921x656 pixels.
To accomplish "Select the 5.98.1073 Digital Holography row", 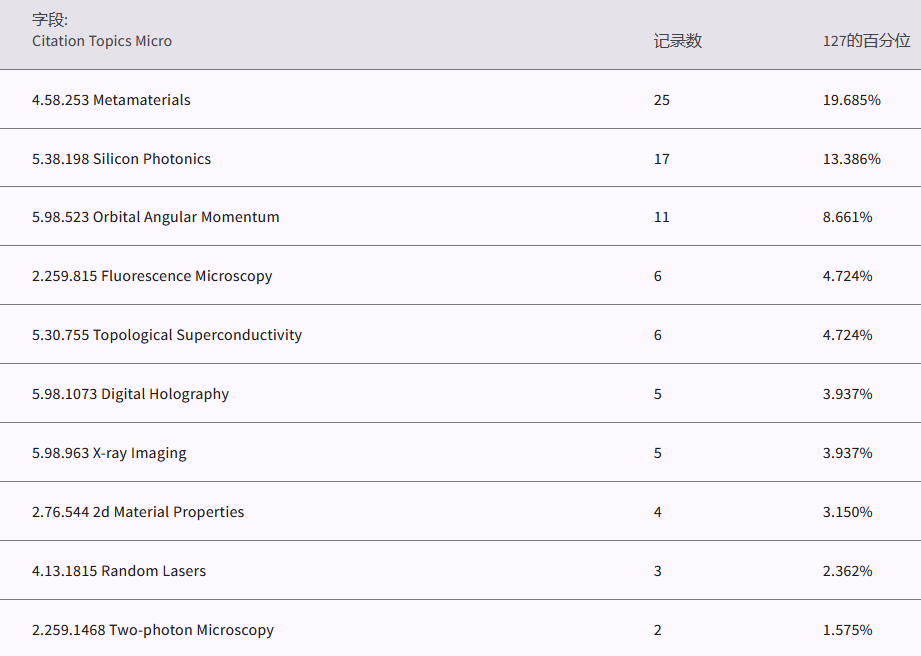I will tap(130, 394).
